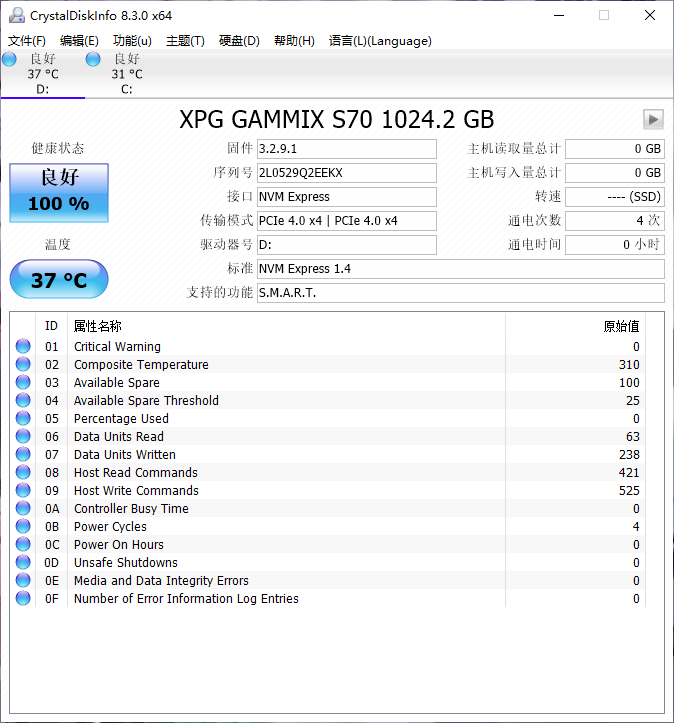The height and width of the screenshot is (723, 674).
Task: Click the standard field NVM Express 1.4
Action: [x=461, y=269]
